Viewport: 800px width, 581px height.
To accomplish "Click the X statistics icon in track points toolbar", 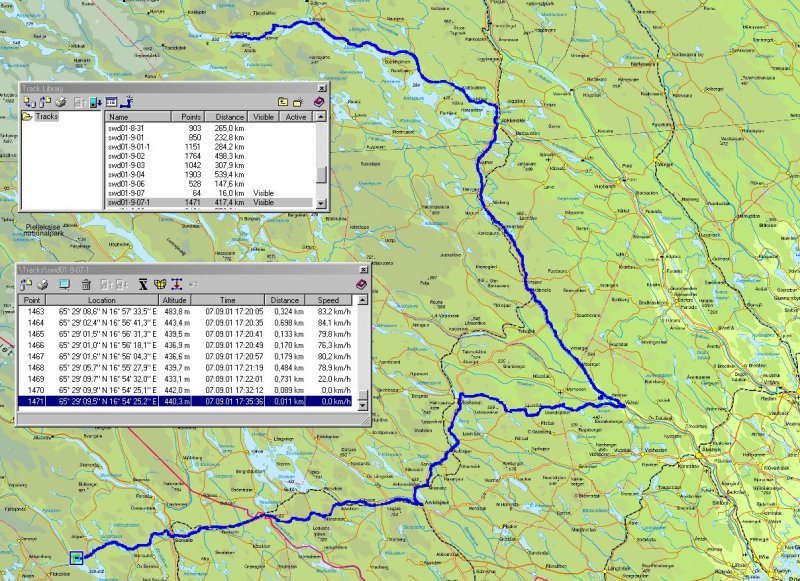I will (142, 285).
